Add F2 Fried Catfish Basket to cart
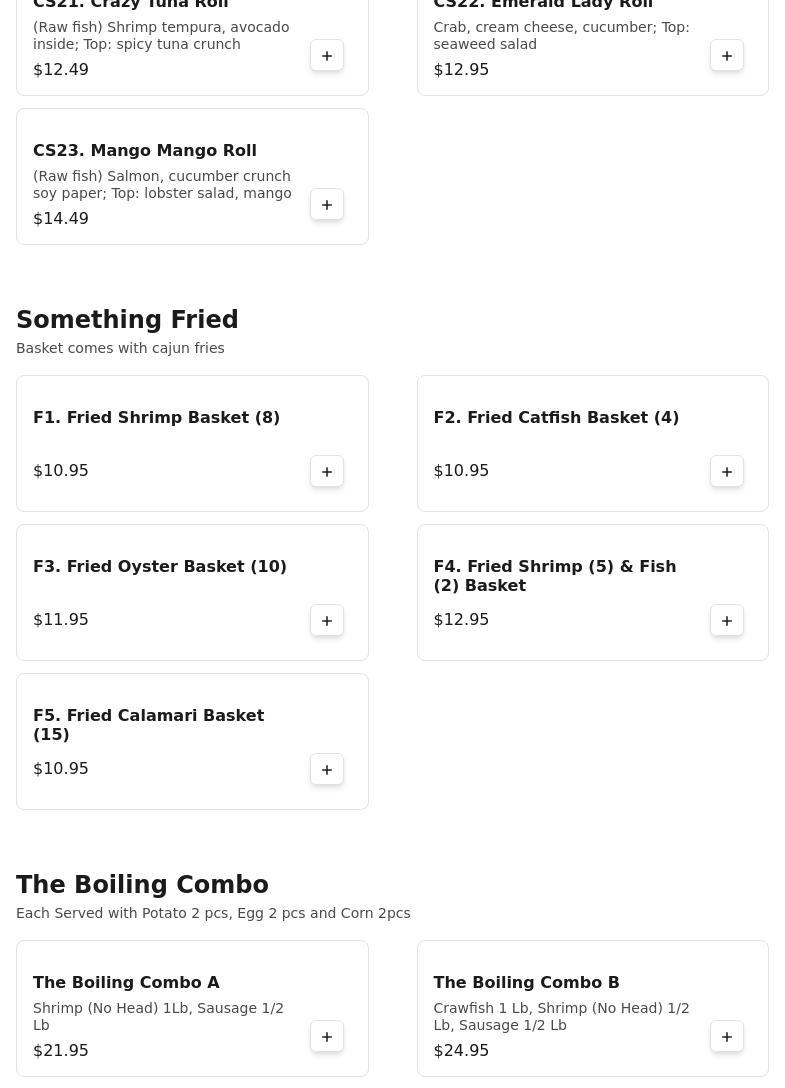785x1088 pixels. (x=727, y=472)
